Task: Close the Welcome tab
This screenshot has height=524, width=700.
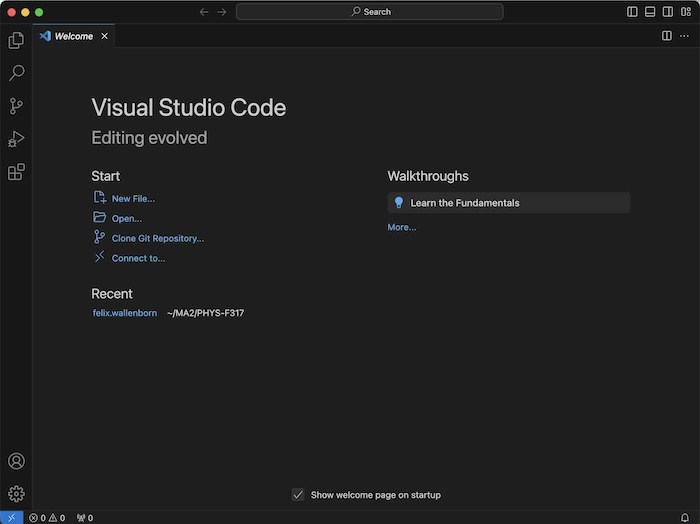Action: click(104, 36)
